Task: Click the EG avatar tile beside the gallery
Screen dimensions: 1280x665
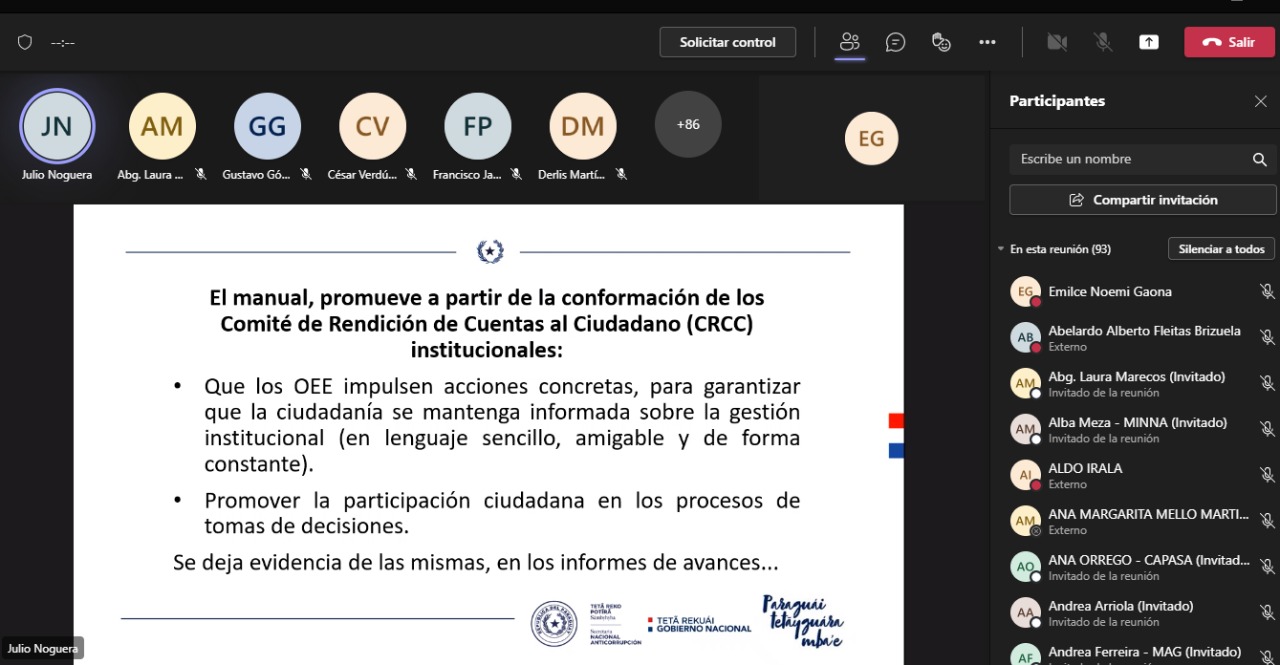Action: (x=871, y=138)
